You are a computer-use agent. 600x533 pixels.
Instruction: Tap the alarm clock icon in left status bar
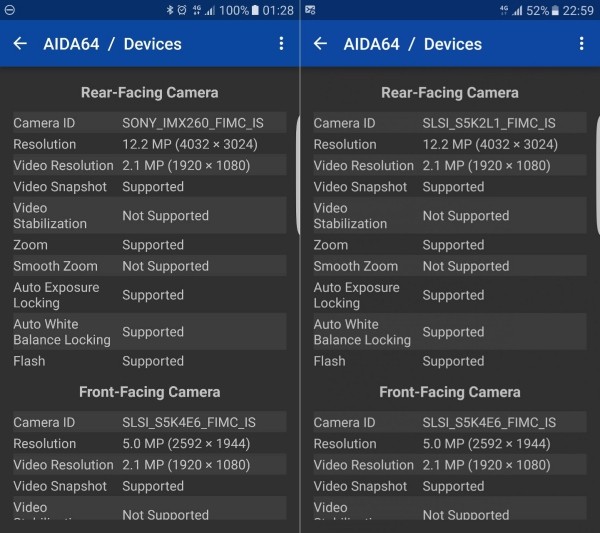click(x=181, y=10)
